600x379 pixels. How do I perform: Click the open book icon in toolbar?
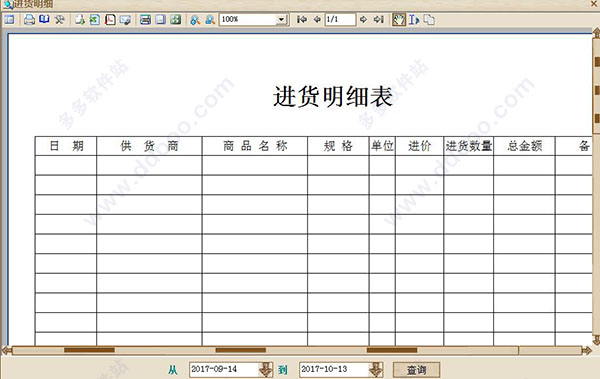coord(44,19)
